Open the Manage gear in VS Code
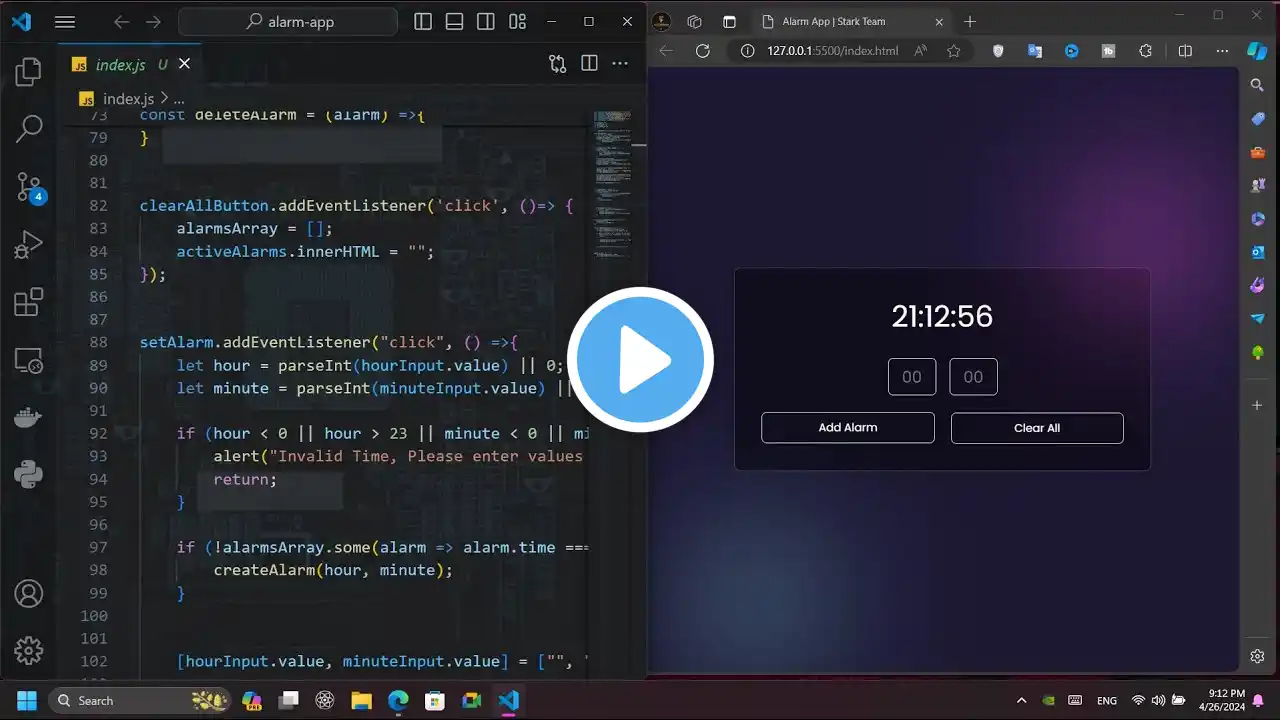This screenshot has width=1280, height=720. (29, 651)
